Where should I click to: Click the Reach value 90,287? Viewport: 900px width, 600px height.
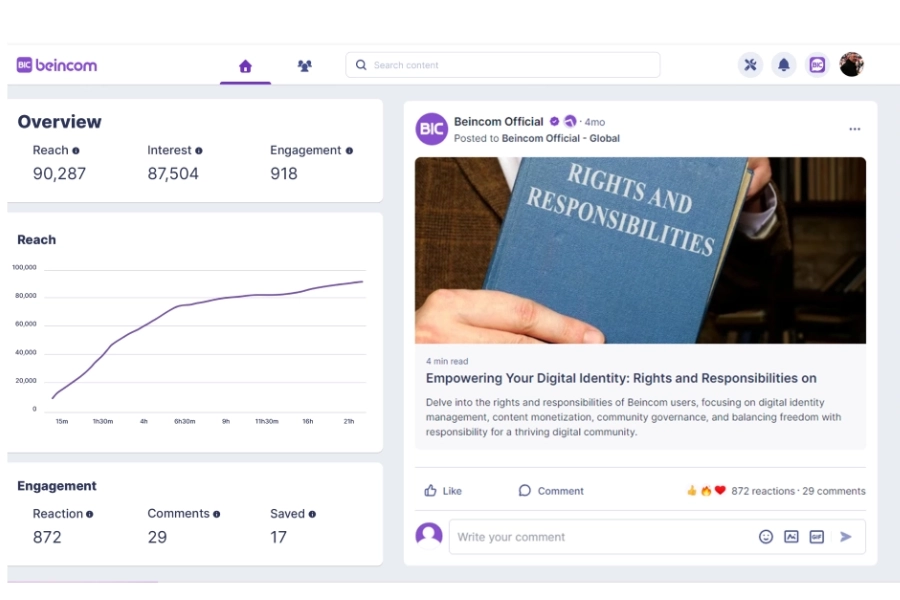tap(59, 174)
